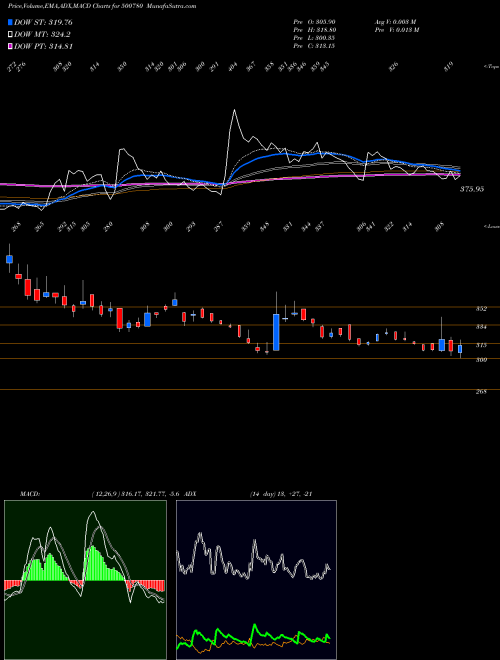
Task: Click the 352 price level label
Action: click(481, 309)
